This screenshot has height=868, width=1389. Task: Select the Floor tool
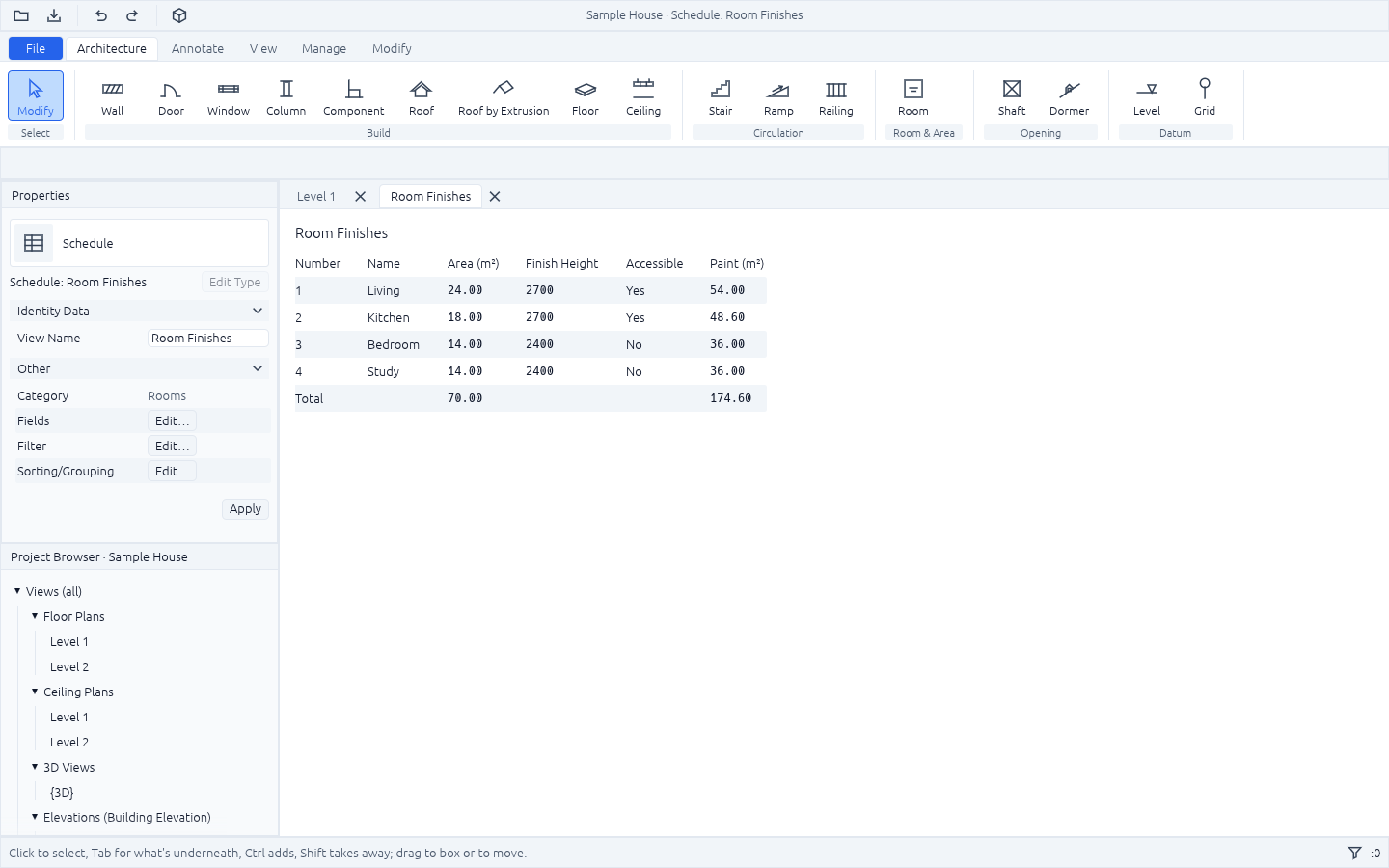pyautogui.click(x=586, y=96)
